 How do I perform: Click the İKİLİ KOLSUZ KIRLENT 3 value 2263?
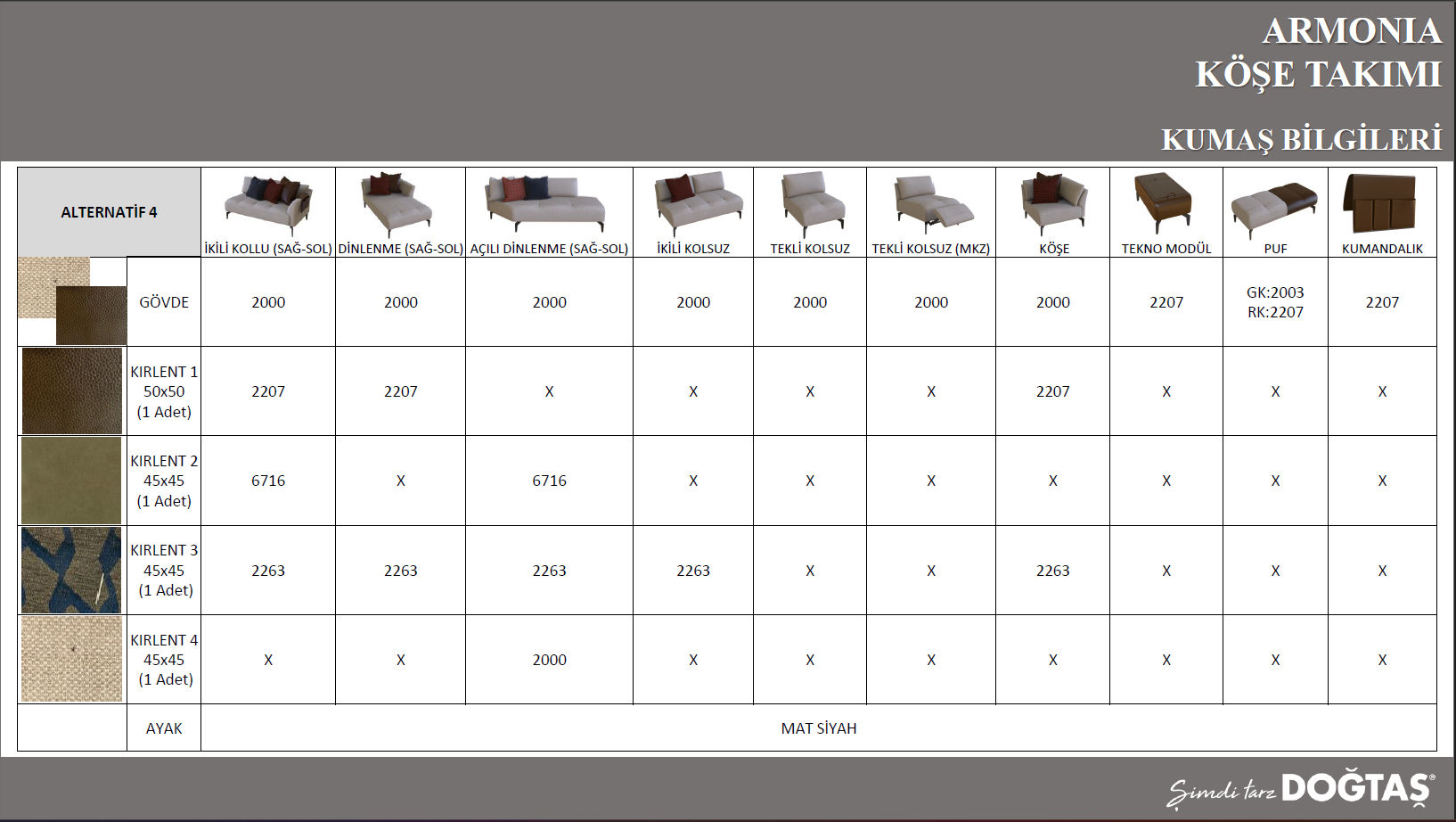pos(693,571)
